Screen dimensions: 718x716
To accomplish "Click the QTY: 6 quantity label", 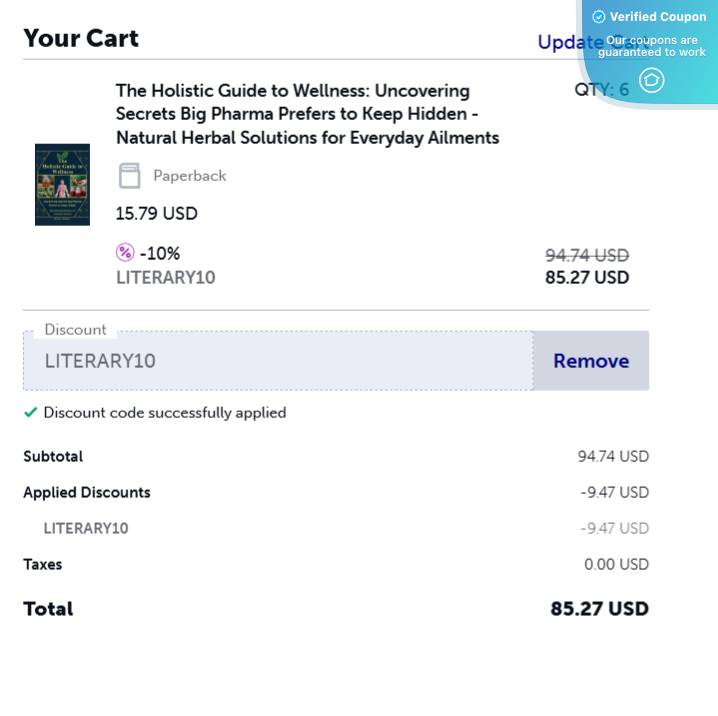I will 601,90.
